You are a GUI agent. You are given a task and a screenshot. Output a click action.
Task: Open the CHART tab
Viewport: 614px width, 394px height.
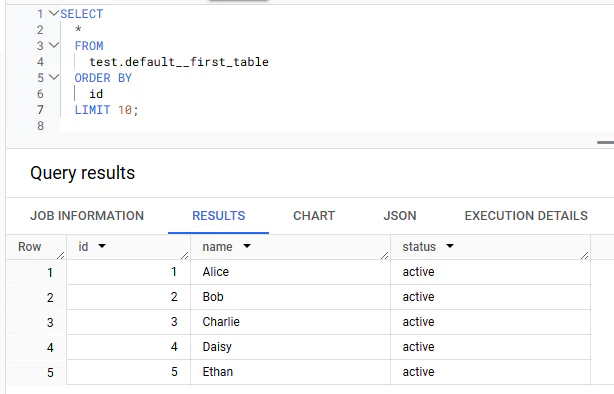314,215
